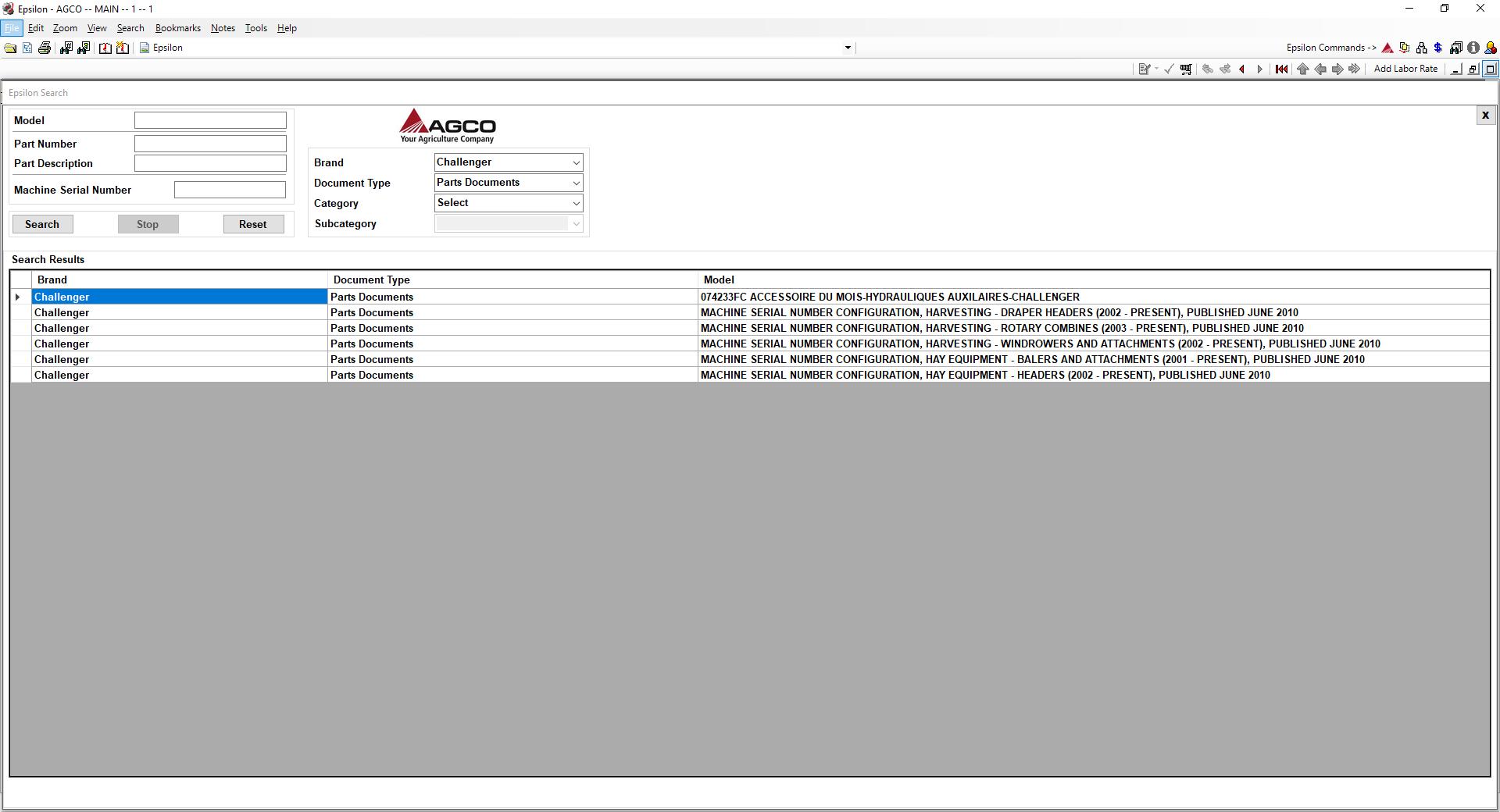The height and width of the screenshot is (812, 1500).
Task: Open the File menu
Action: [12, 28]
